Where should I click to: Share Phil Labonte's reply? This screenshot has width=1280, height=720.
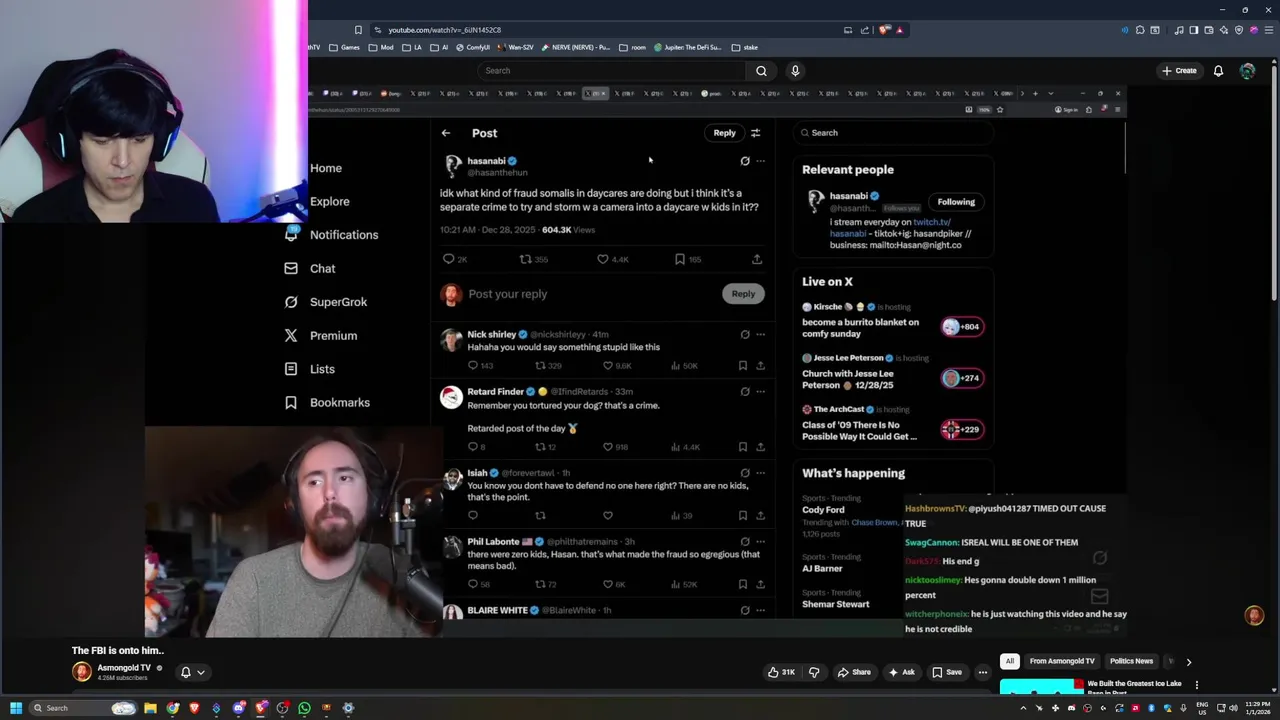pyautogui.click(x=760, y=584)
